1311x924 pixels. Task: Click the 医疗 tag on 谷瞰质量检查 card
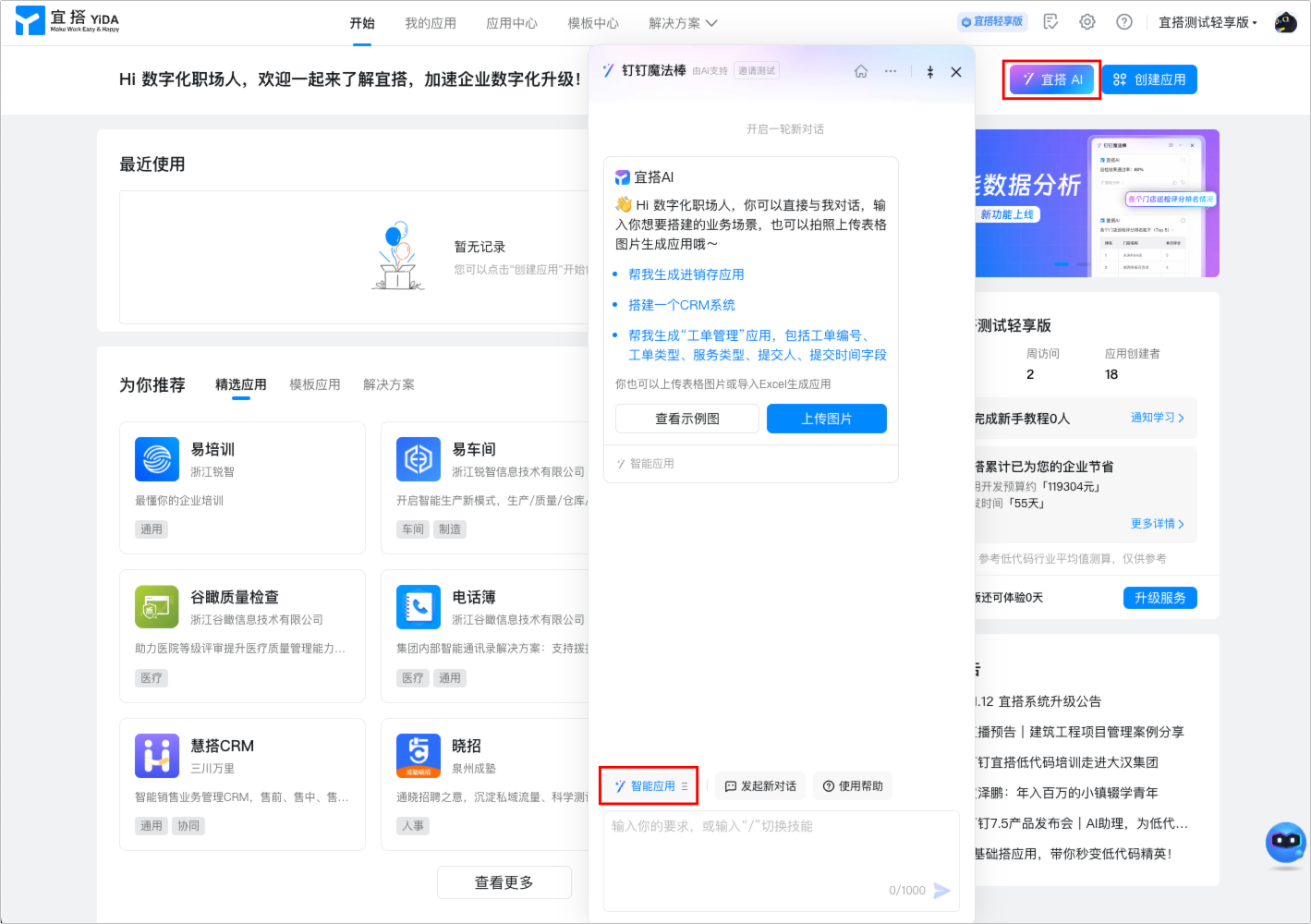(x=152, y=678)
